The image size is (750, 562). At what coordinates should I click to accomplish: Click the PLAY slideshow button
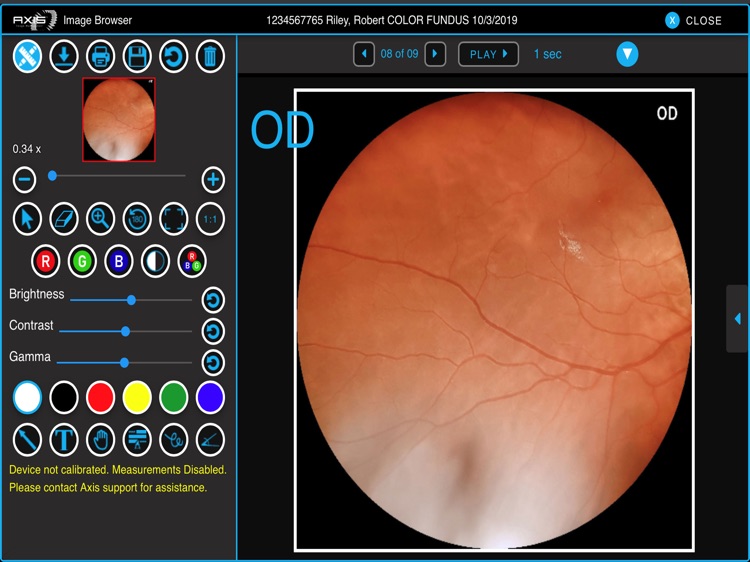pyautogui.click(x=488, y=54)
